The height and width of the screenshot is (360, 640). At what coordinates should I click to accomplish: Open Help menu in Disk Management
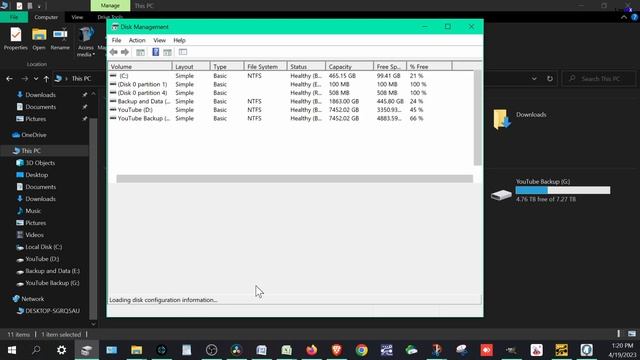point(179,40)
